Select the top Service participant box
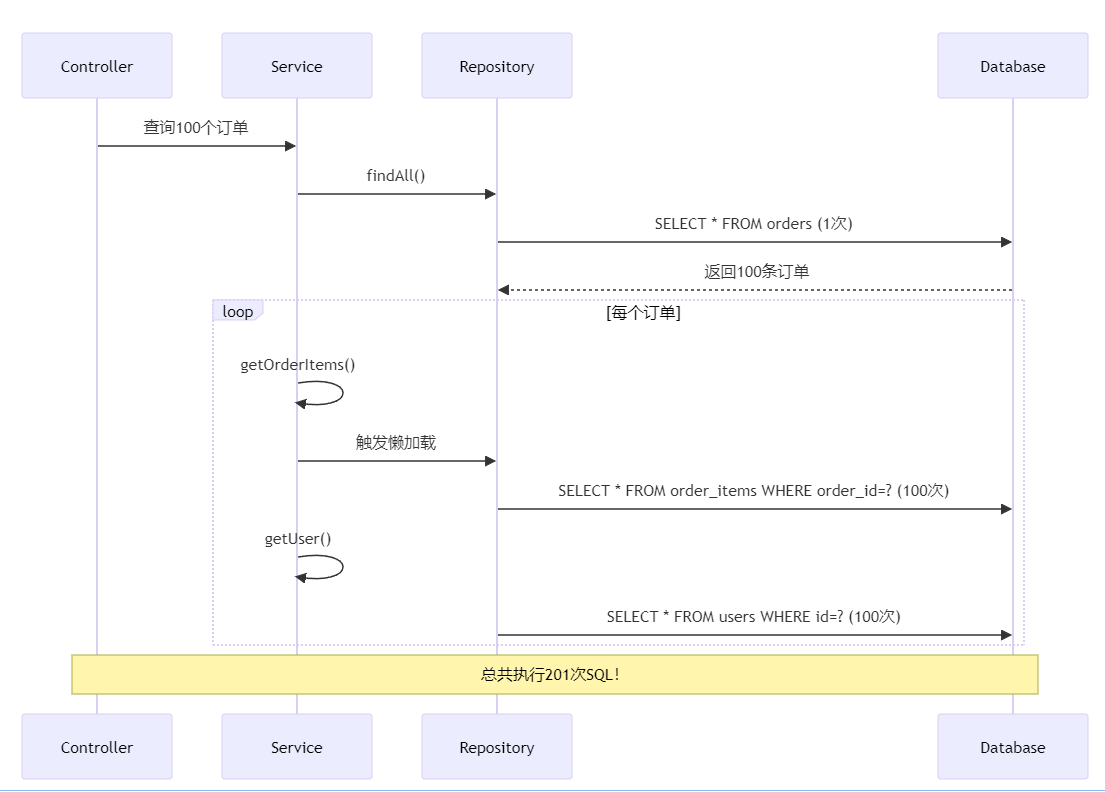1105x792 pixels. (297, 66)
